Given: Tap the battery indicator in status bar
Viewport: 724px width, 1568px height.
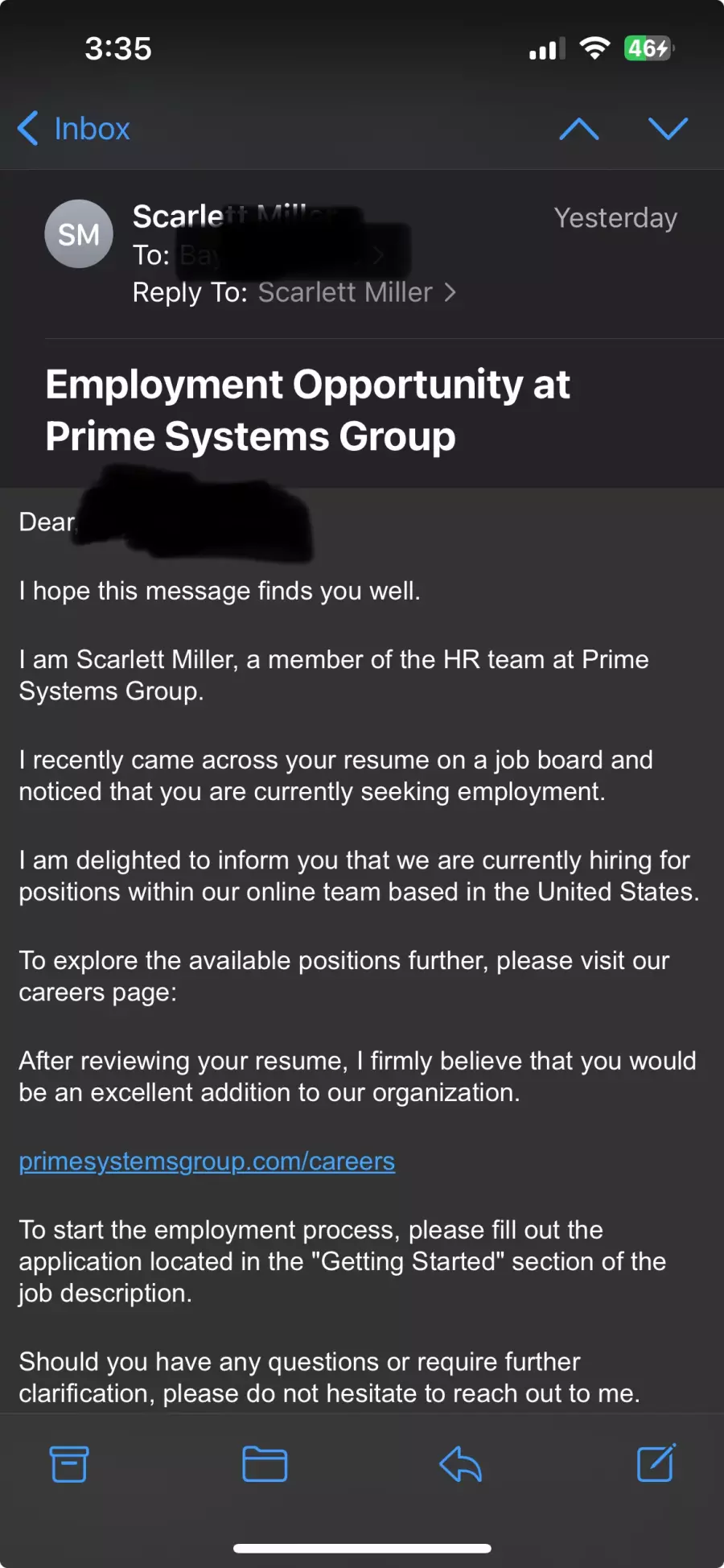Looking at the screenshot, I should tap(648, 48).
